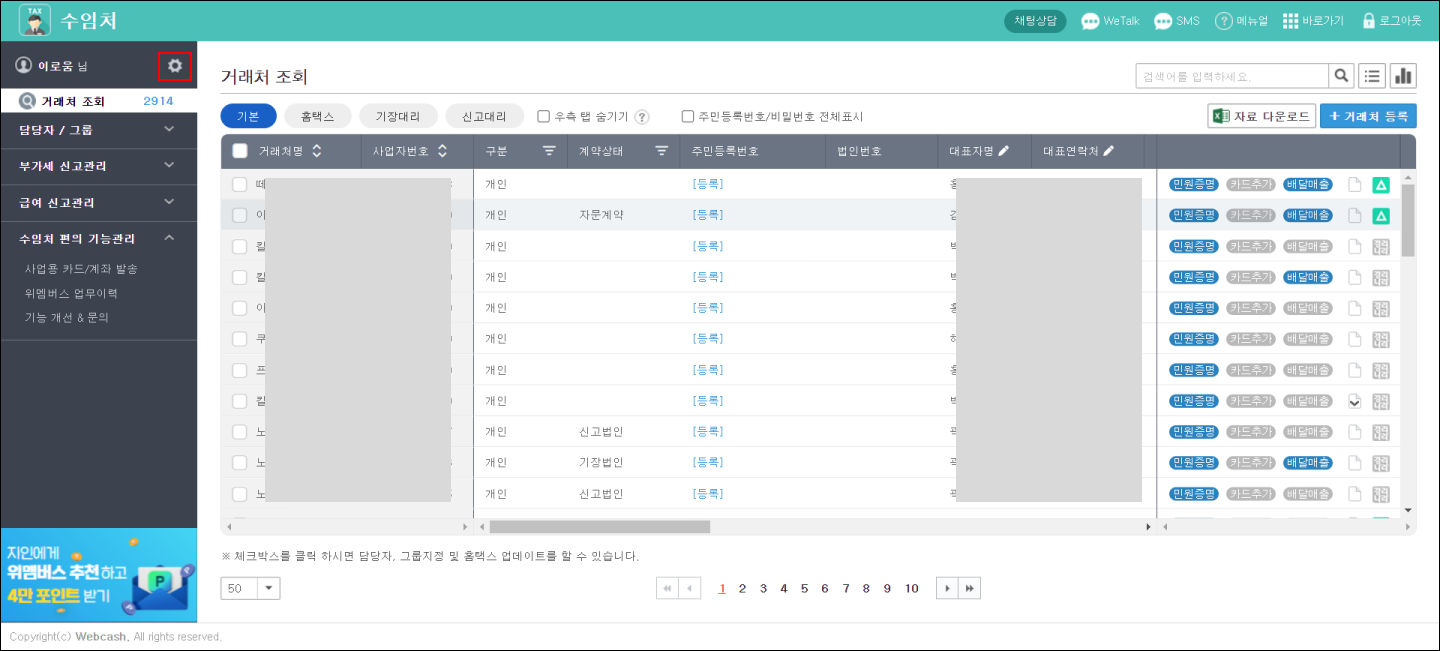The width and height of the screenshot is (1440, 651).
Task: Switch to the 홈택스 tab
Action: pos(318,116)
